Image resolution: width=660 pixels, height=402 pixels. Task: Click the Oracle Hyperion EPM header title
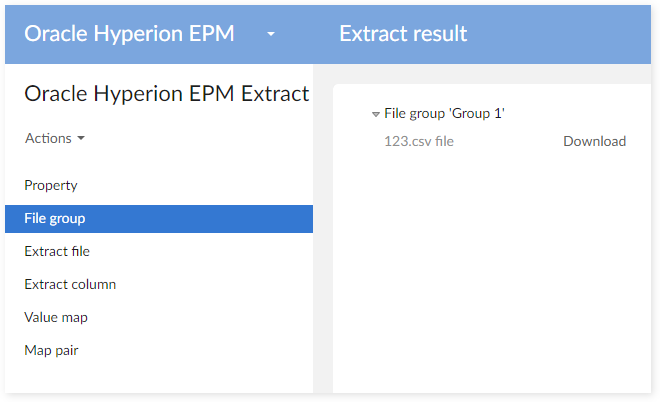coord(129,33)
